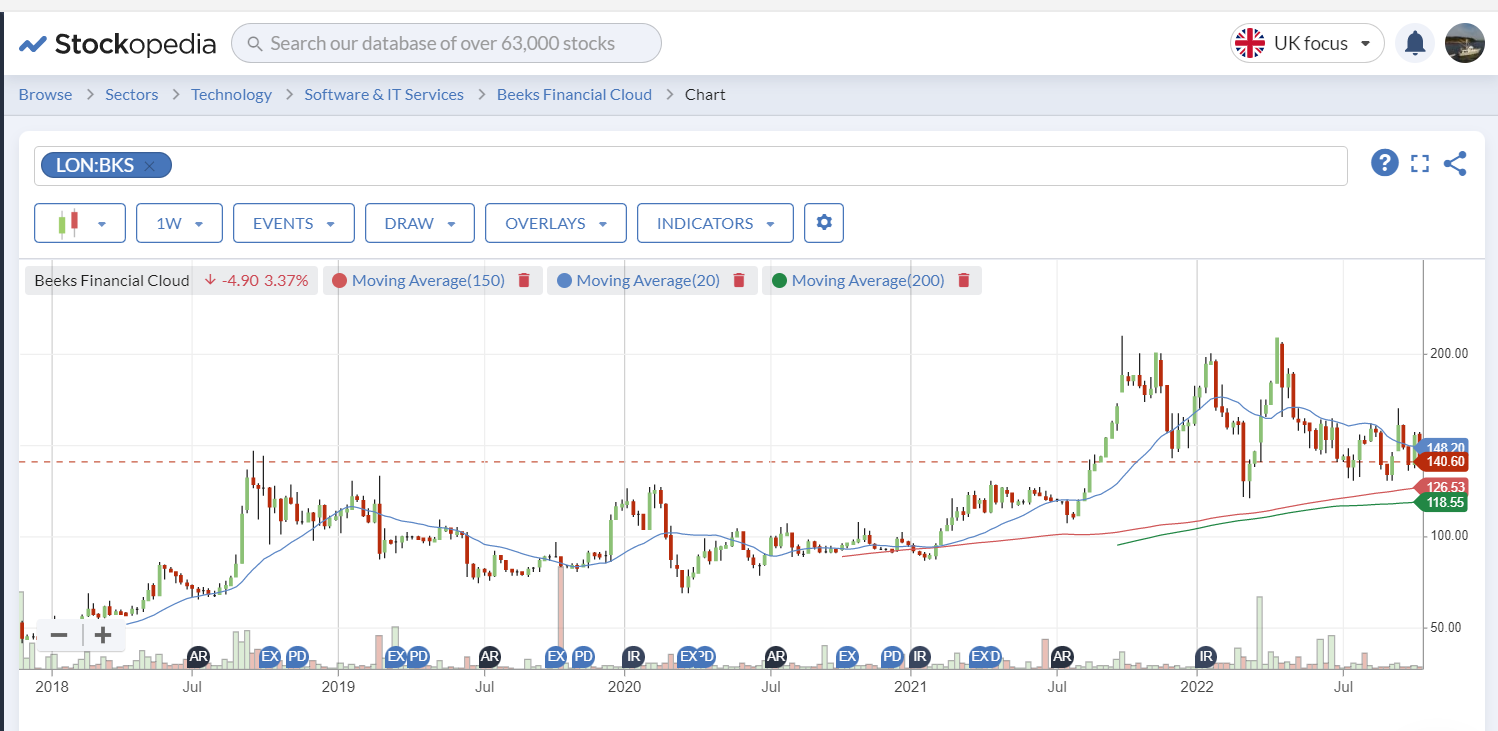Click the IR event marker at 2020
Screen dimensions: 1498x731
coord(632,657)
